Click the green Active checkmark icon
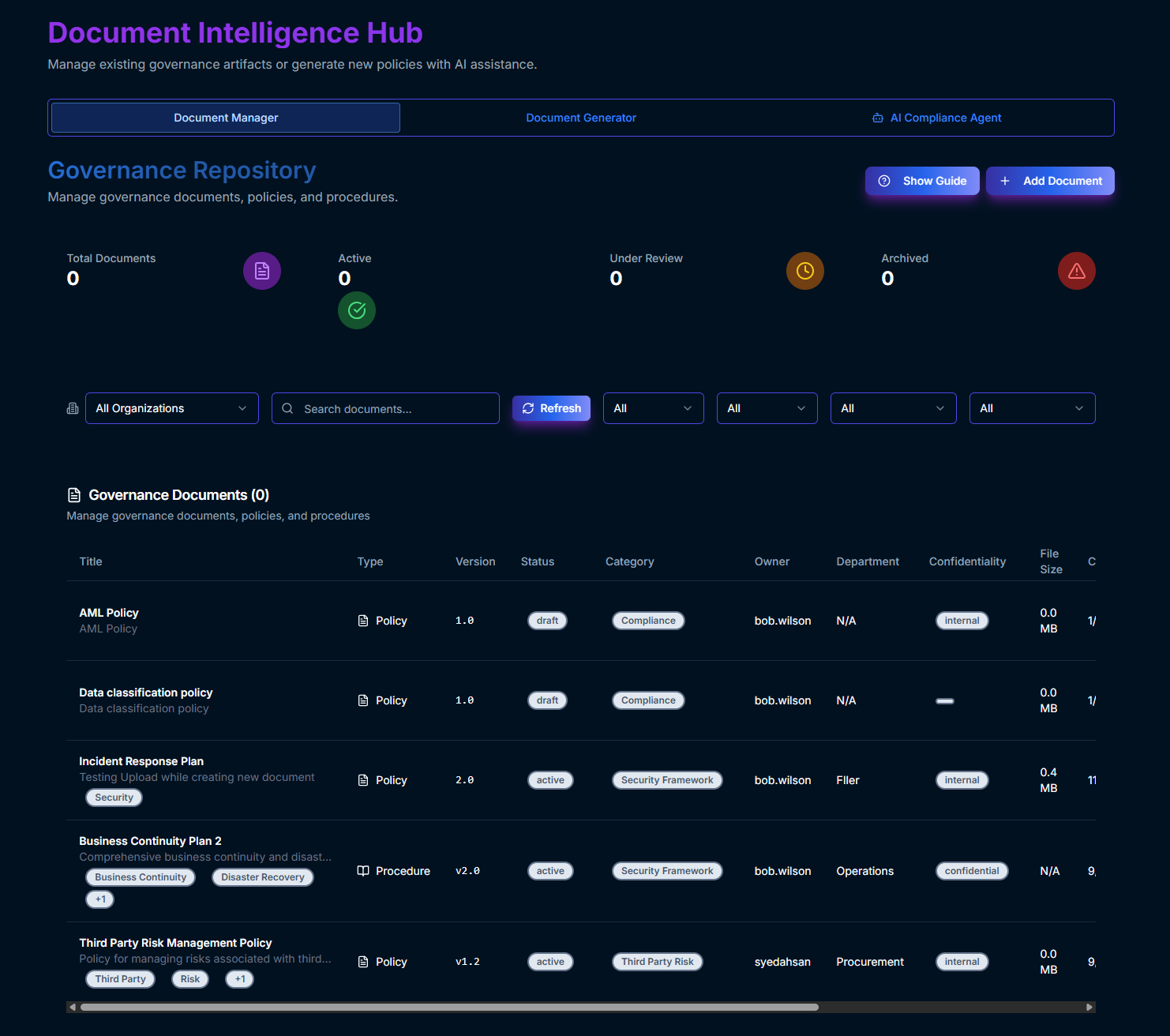Image resolution: width=1170 pixels, height=1036 pixels. pos(357,310)
